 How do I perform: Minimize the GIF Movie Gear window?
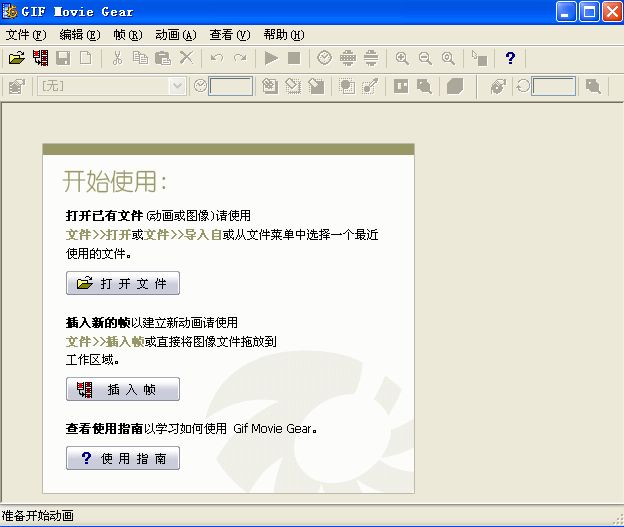tap(566, 11)
